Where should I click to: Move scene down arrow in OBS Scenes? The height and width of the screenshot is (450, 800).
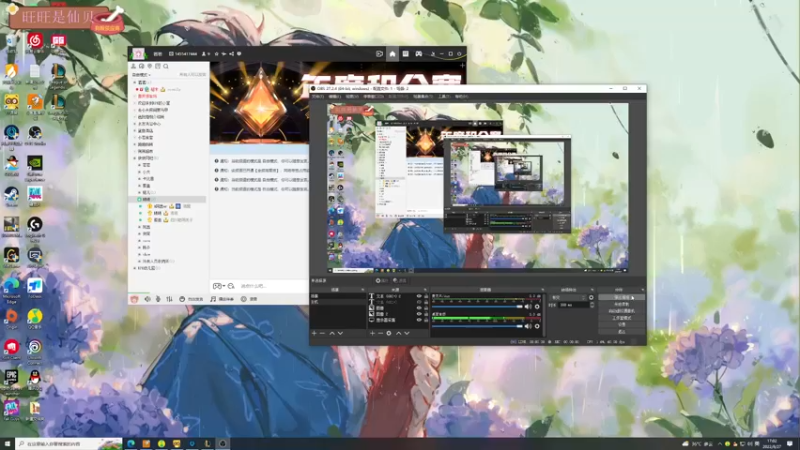(340, 333)
